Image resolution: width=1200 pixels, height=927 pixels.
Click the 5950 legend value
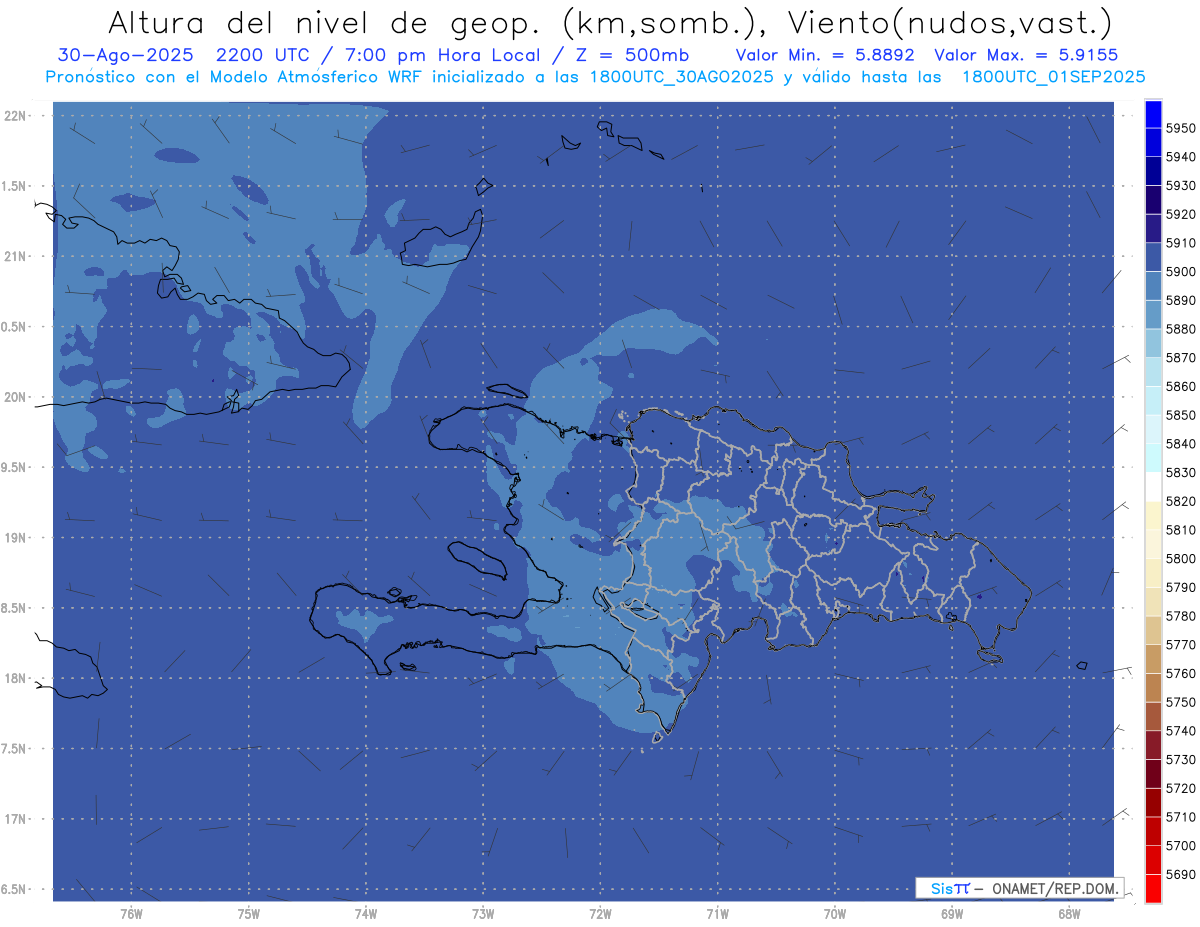point(1180,128)
